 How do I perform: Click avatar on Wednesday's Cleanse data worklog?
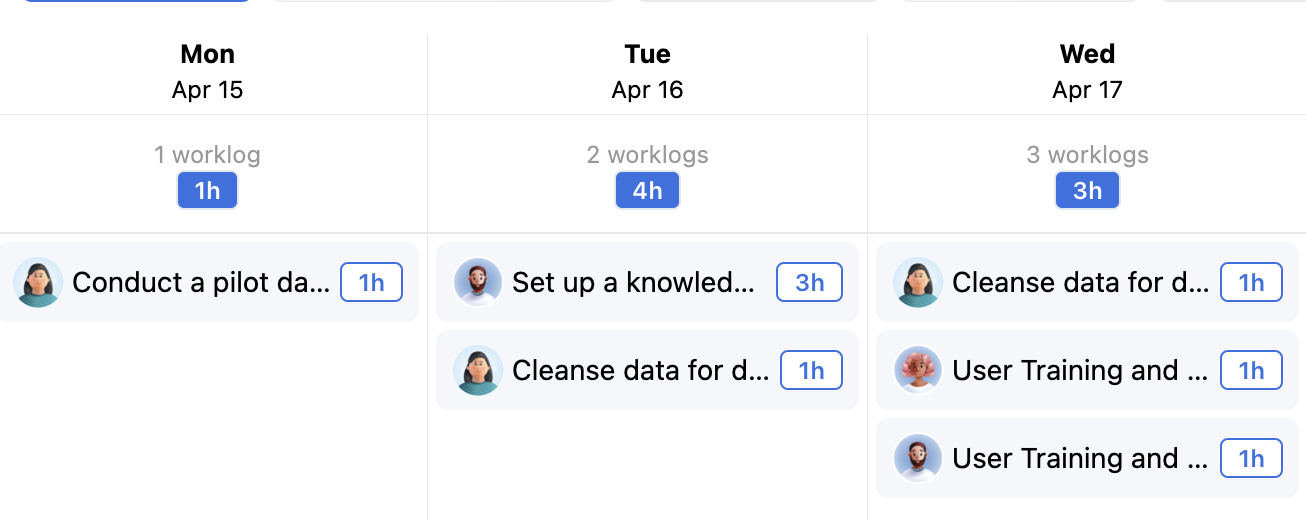(x=918, y=282)
